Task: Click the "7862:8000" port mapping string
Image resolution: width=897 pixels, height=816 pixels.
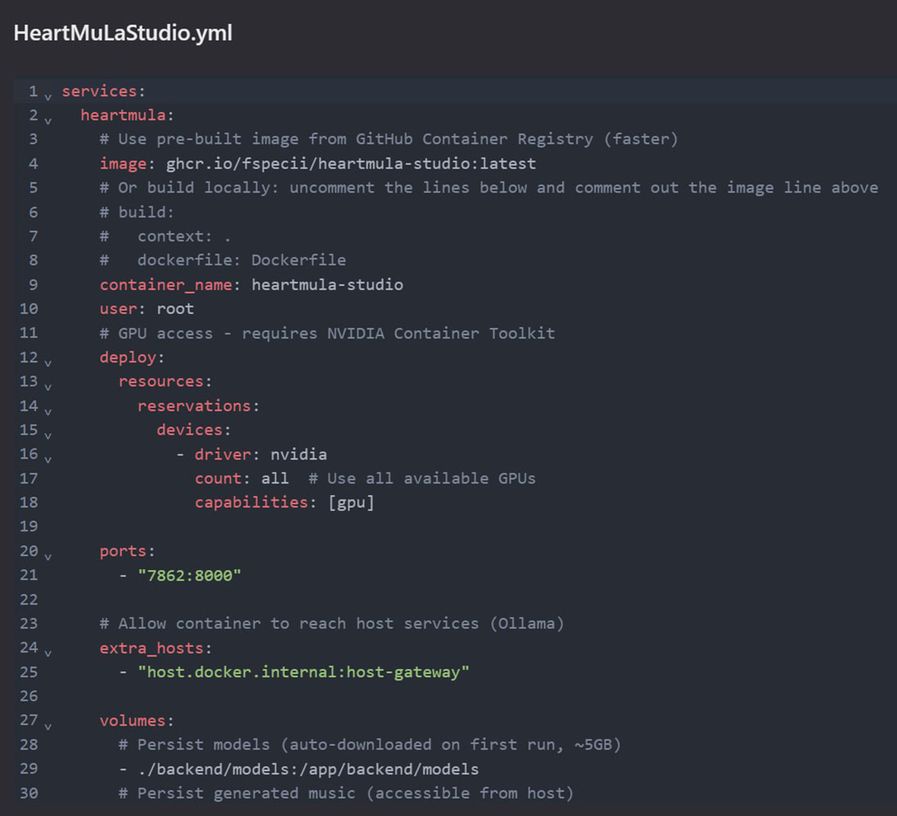Action: click(189, 575)
